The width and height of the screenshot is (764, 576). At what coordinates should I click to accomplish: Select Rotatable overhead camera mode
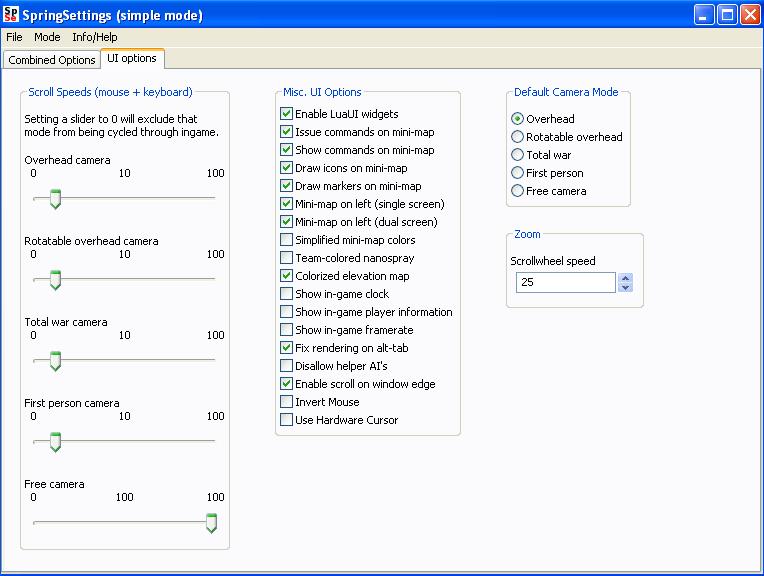(517, 137)
